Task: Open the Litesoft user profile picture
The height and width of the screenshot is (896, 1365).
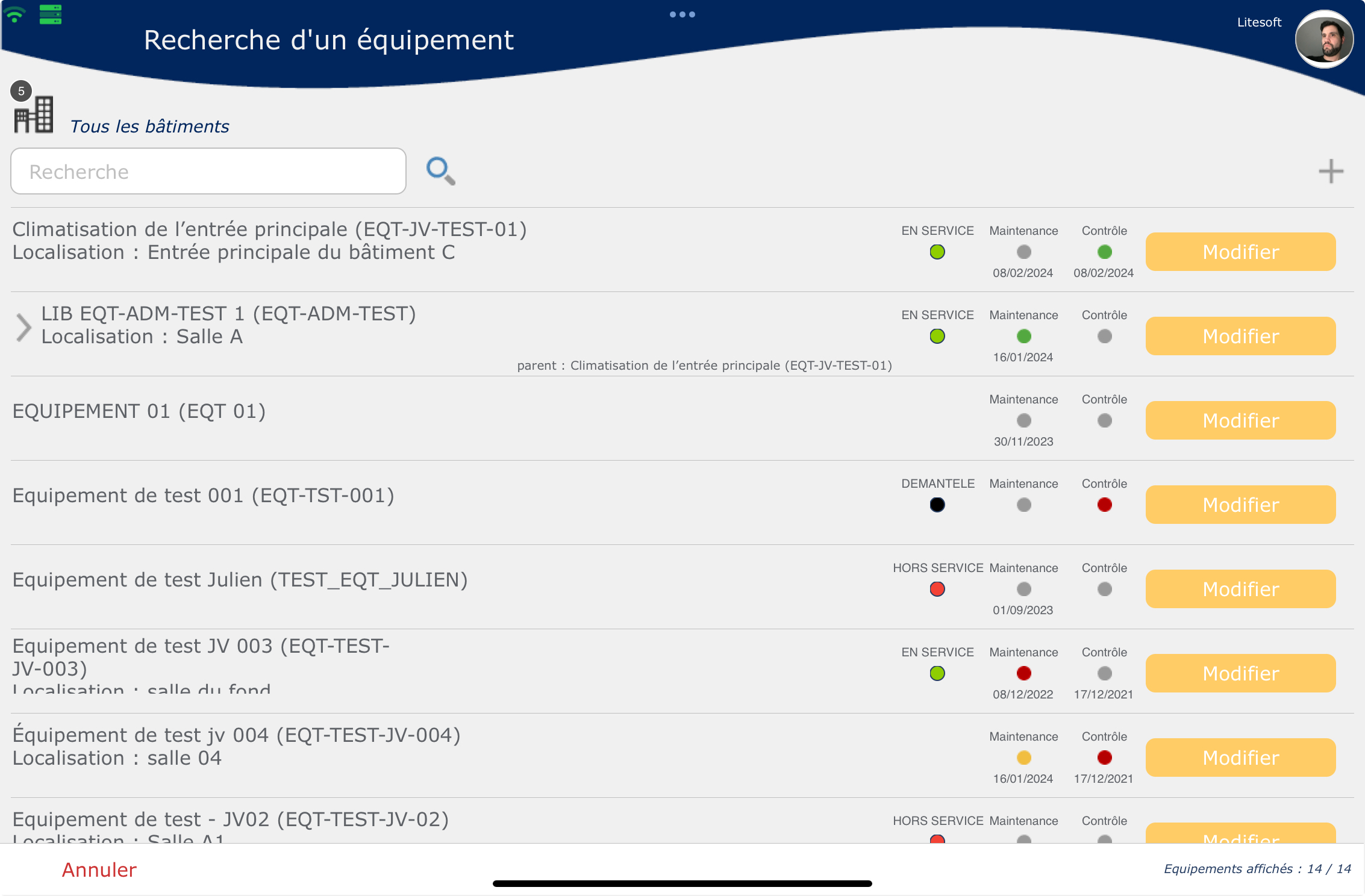Action: click(x=1324, y=40)
